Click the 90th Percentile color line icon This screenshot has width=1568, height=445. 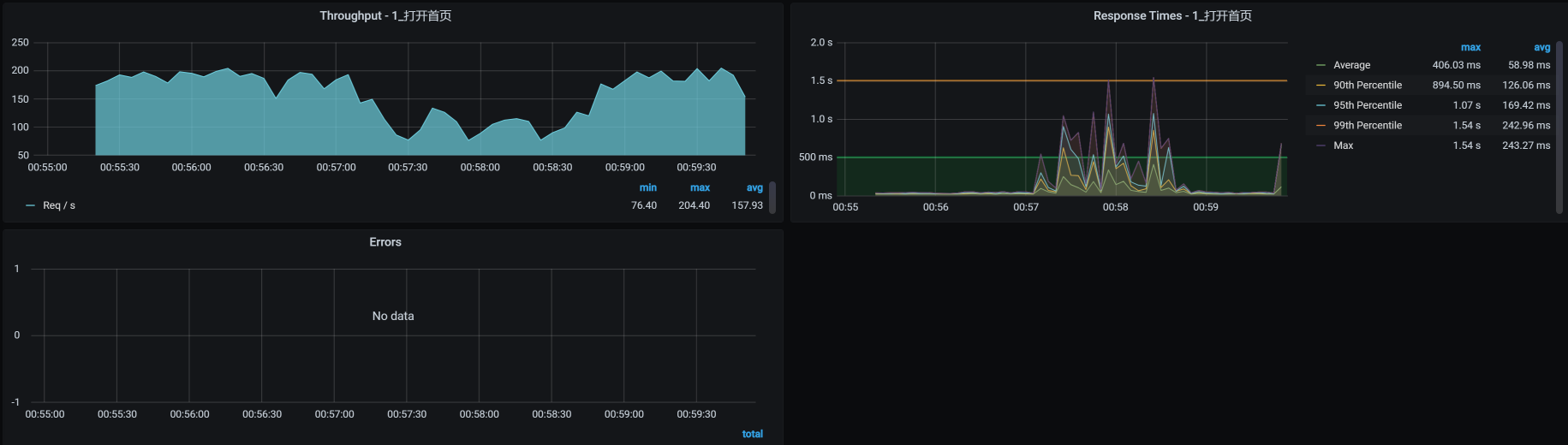click(x=1321, y=85)
